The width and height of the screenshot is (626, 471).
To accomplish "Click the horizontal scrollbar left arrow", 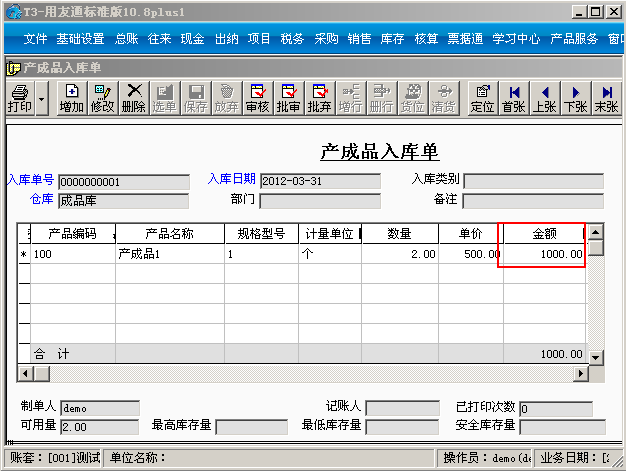I will tap(26, 374).
